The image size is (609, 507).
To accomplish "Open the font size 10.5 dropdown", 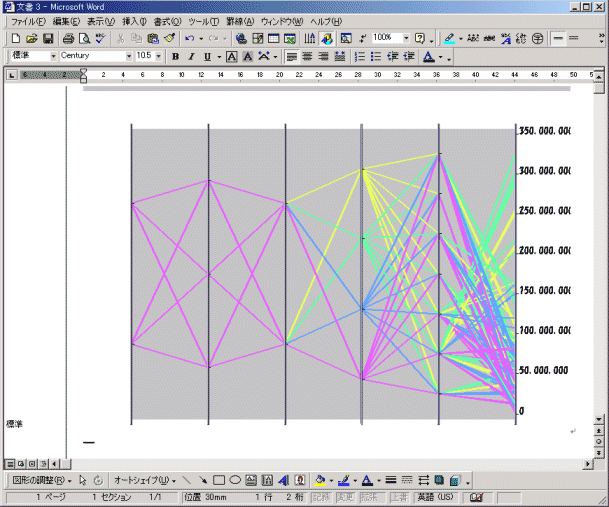I will (x=158, y=56).
